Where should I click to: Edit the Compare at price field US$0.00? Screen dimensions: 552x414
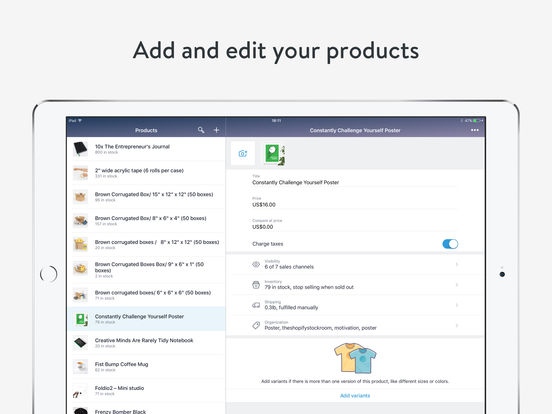[355, 225]
